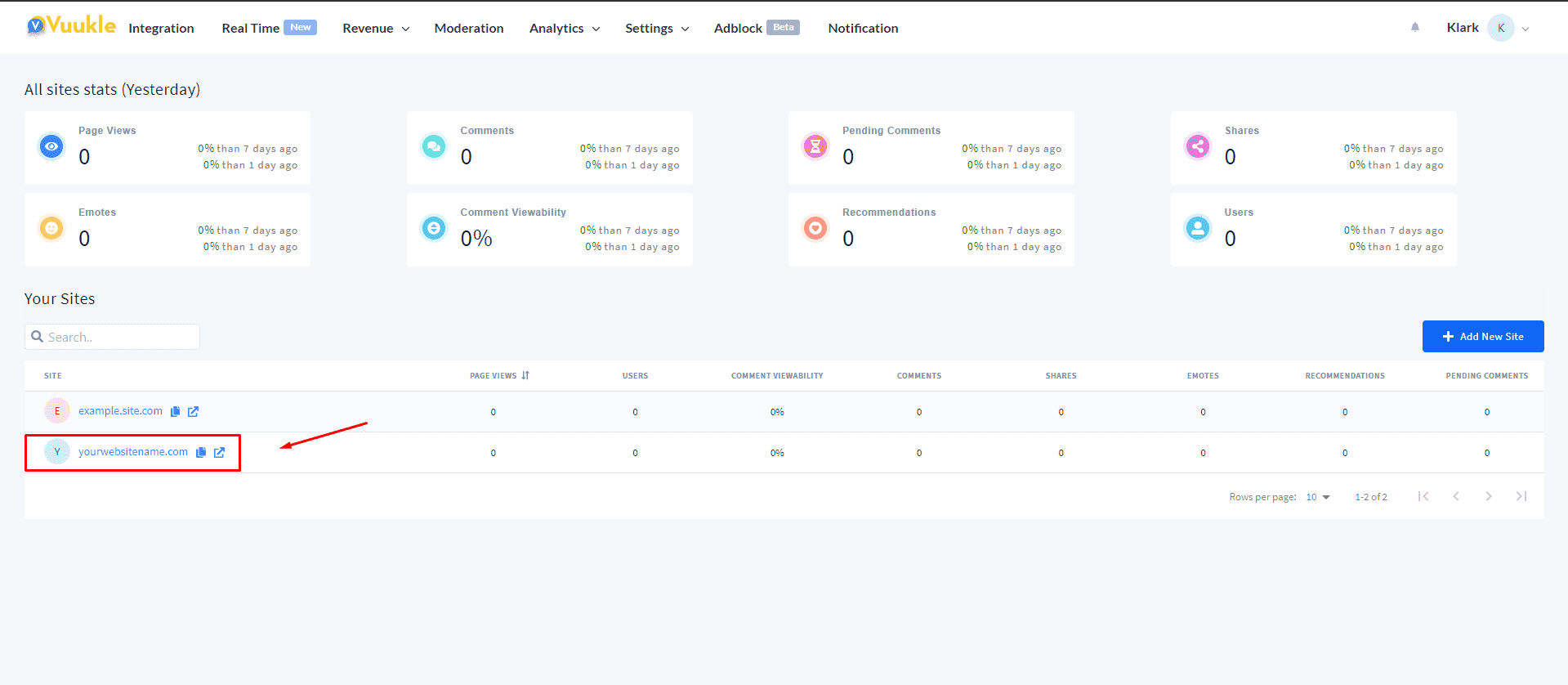Open example.site.com external link icon

click(x=193, y=411)
